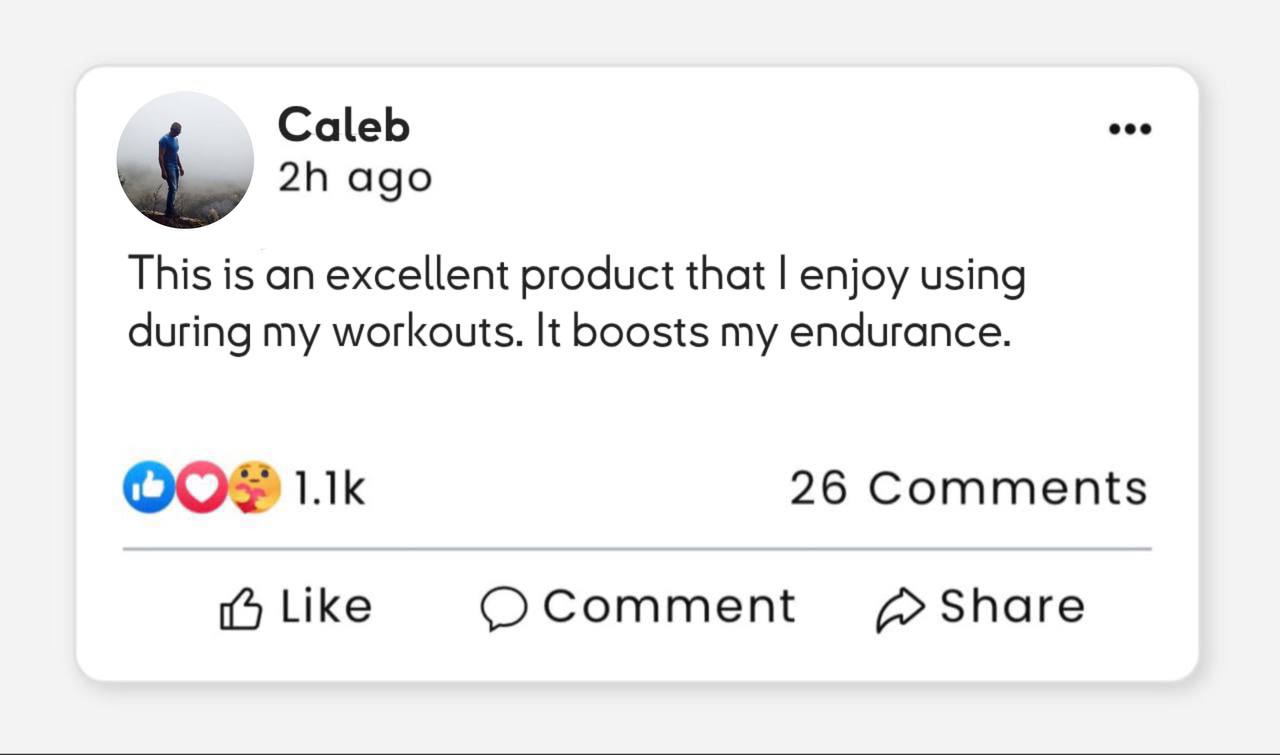Click the arrow icon beside Share
This screenshot has height=755, width=1280.
(x=896, y=608)
